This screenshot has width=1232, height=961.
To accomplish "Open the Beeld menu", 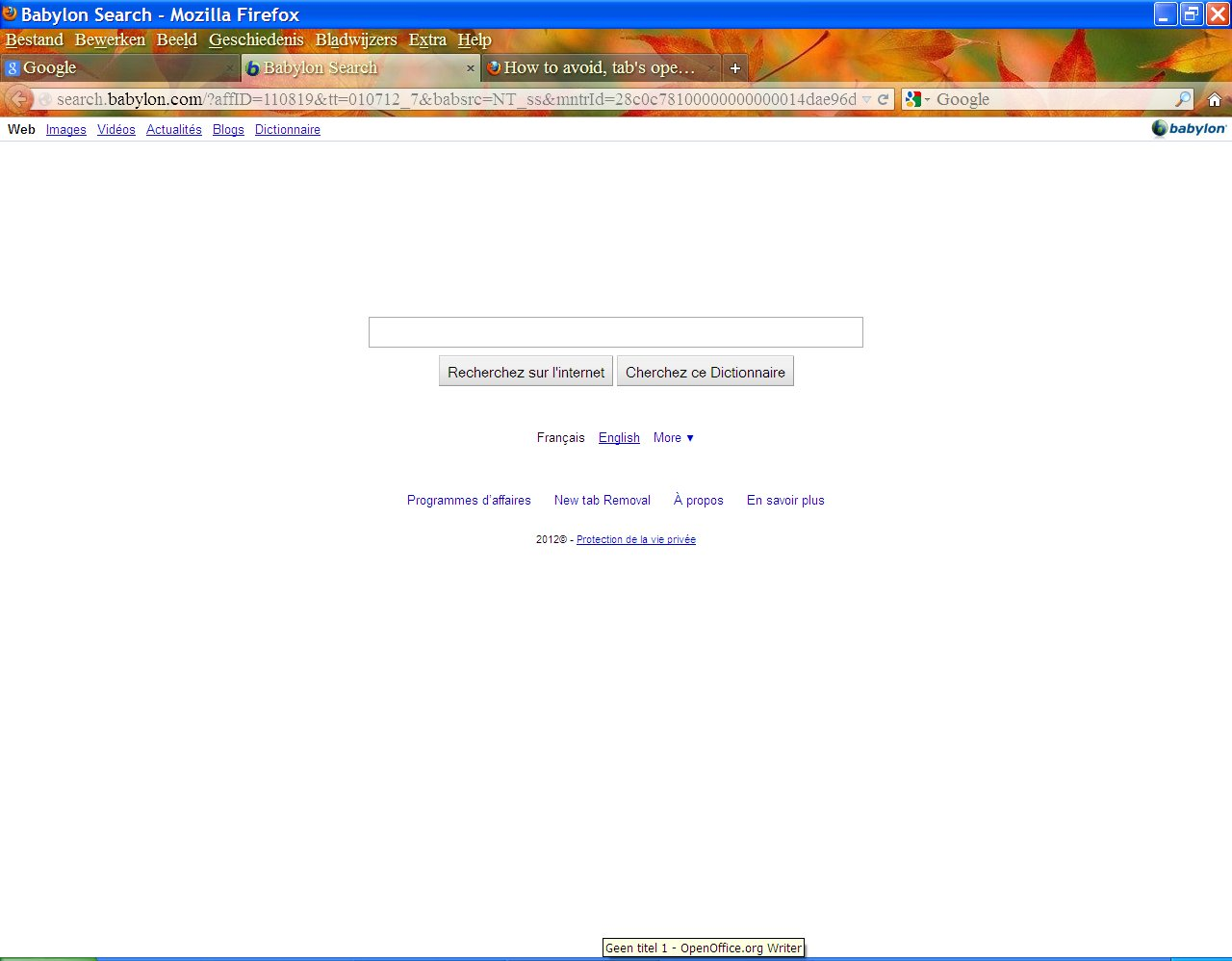I will point(177,39).
